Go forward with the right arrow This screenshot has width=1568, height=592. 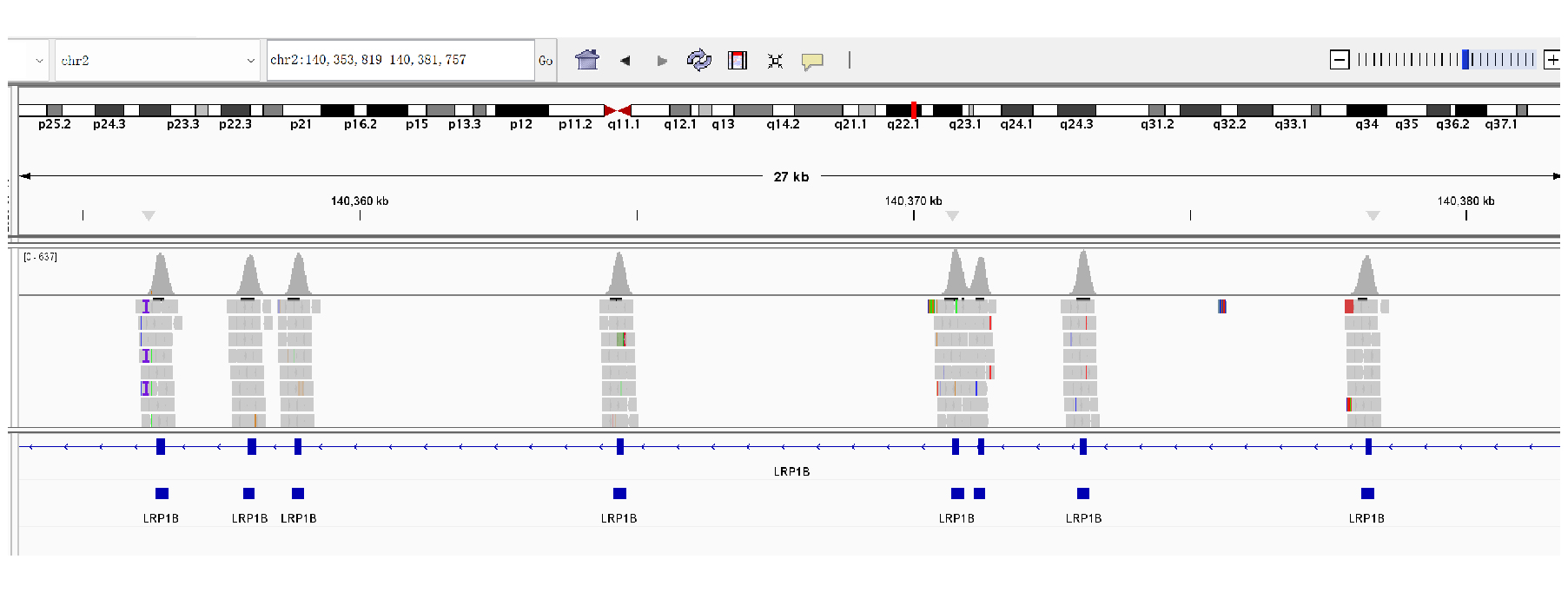tap(662, 61)
